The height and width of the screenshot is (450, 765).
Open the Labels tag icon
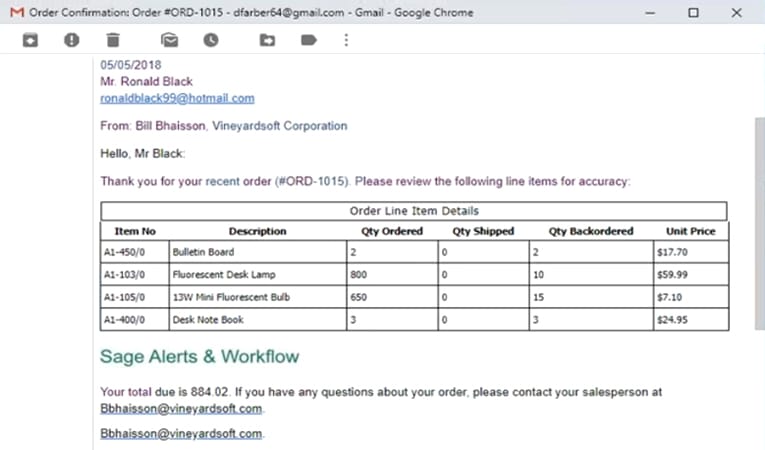click(309, 40)
